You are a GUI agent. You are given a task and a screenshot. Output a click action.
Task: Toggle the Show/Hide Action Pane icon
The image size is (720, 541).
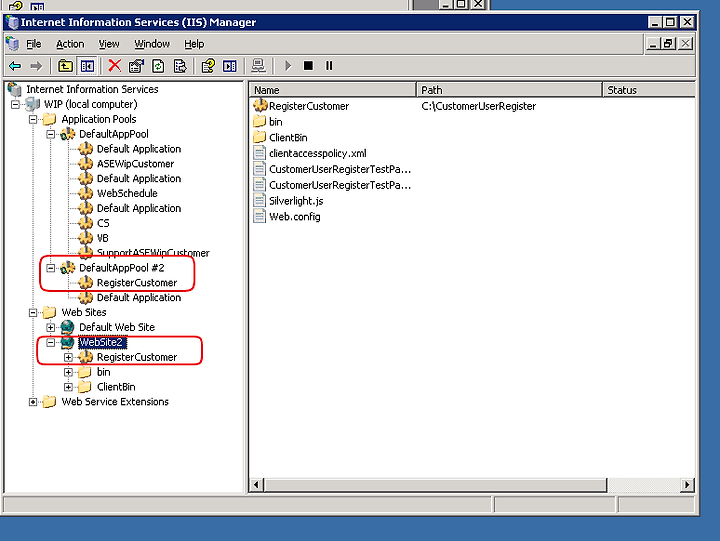click(230, 66)
